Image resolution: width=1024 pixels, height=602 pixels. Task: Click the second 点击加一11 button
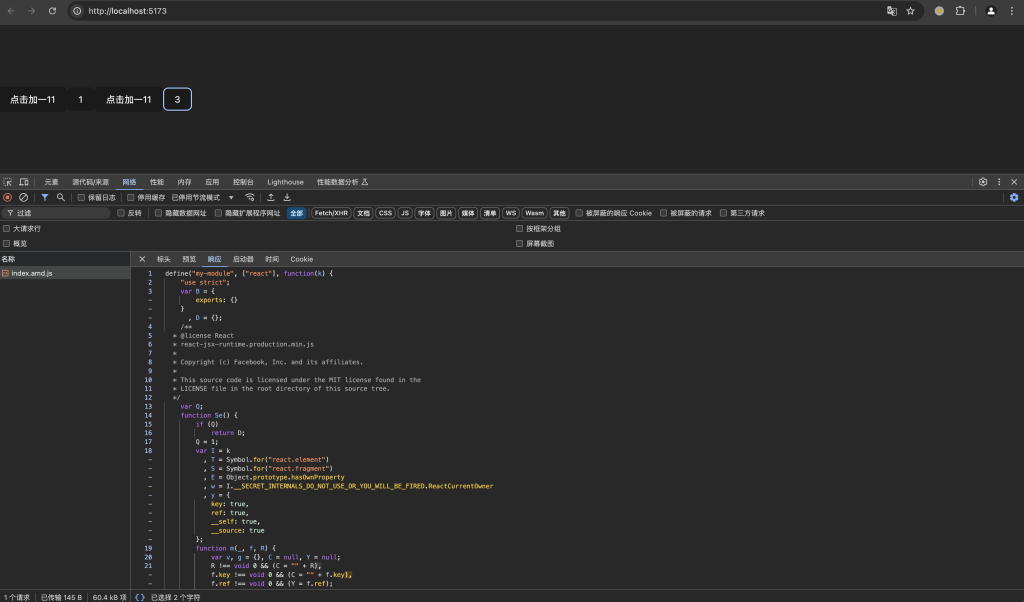129,99
